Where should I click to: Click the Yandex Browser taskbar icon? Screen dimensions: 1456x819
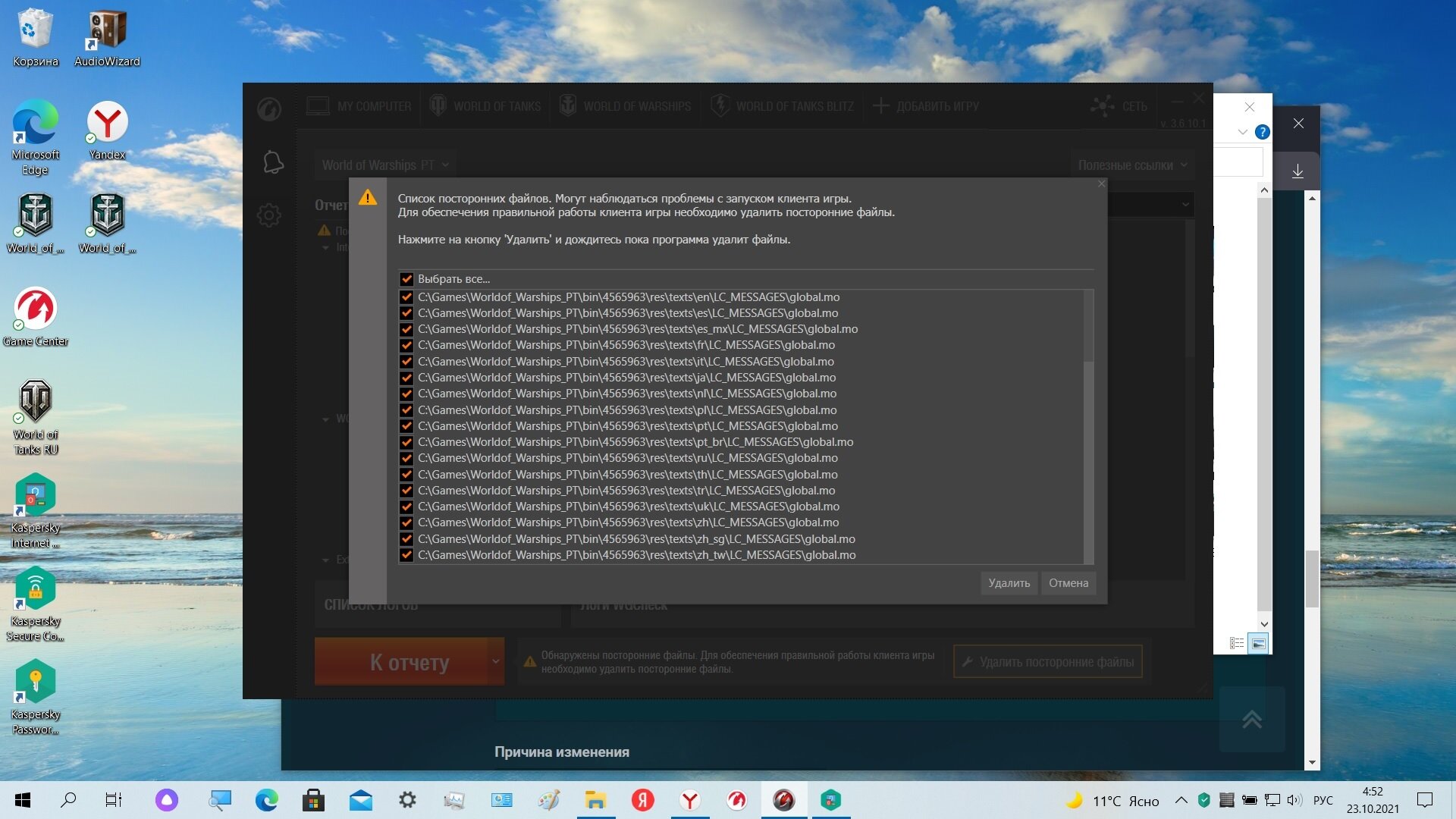pos(690,800)
